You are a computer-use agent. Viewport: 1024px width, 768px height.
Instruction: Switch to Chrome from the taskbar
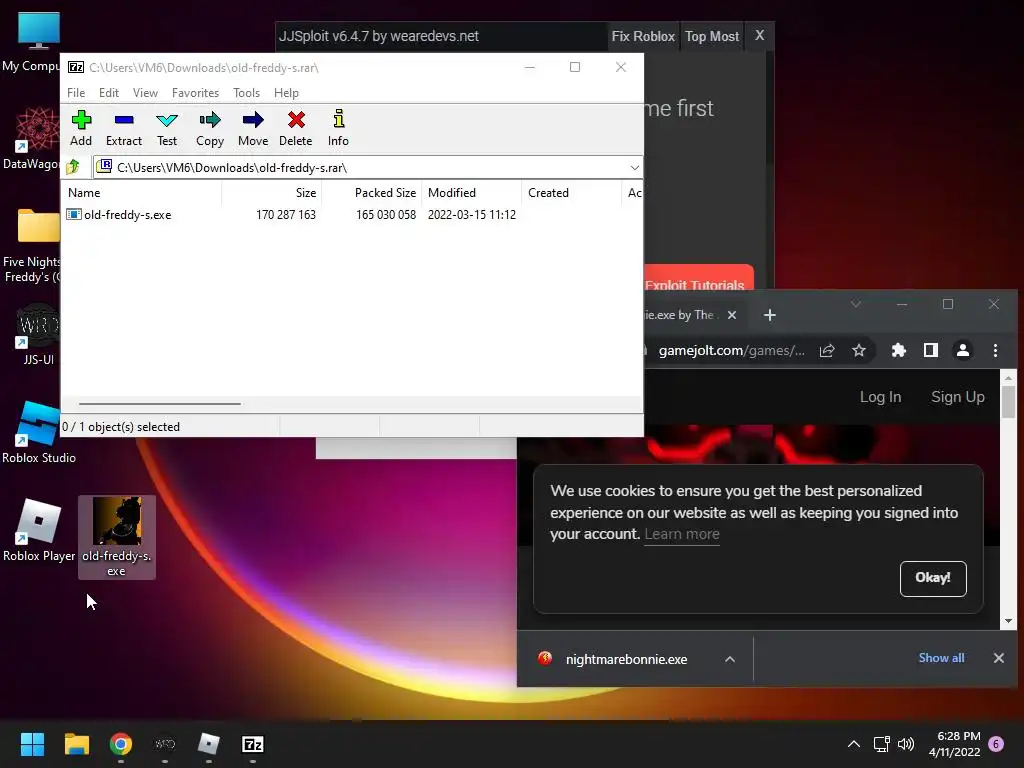click(x=121, y=744)
